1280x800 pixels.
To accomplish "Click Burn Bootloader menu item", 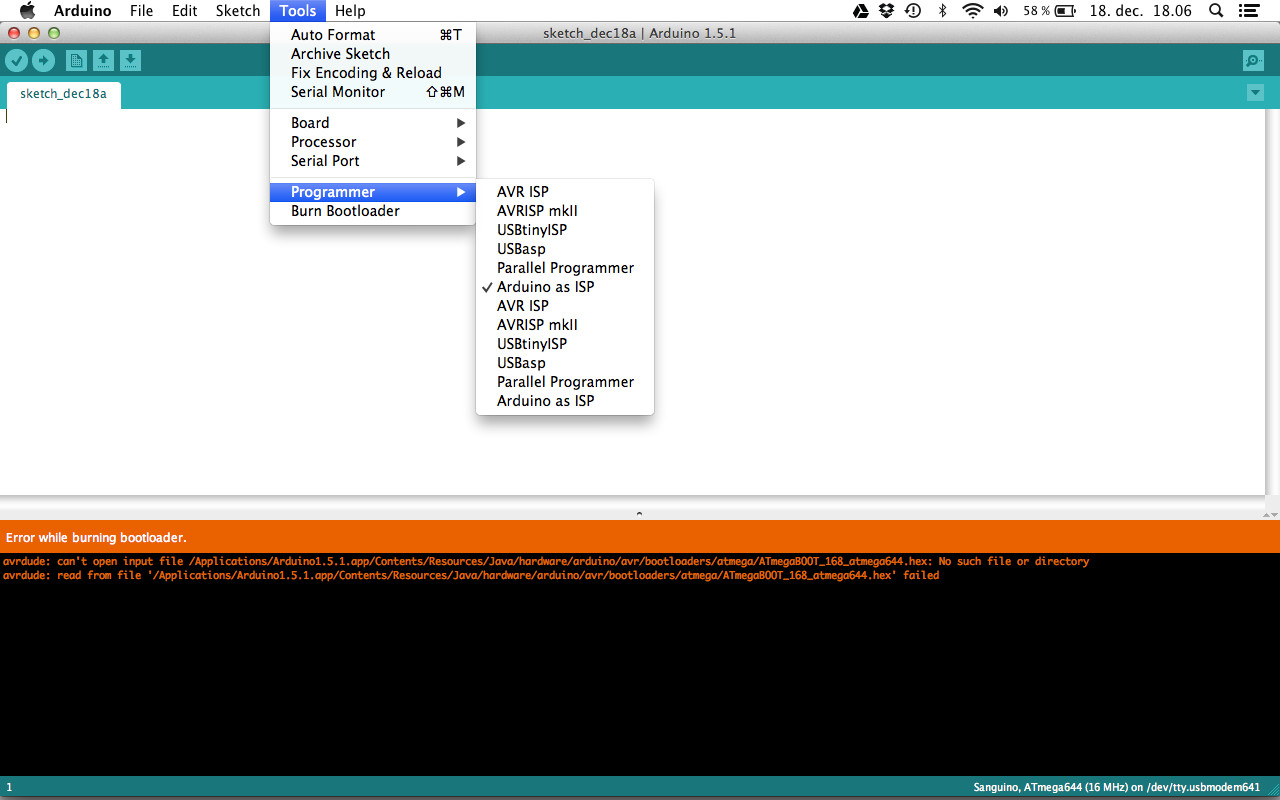I will pyautogui.click(x=372, y=211).
